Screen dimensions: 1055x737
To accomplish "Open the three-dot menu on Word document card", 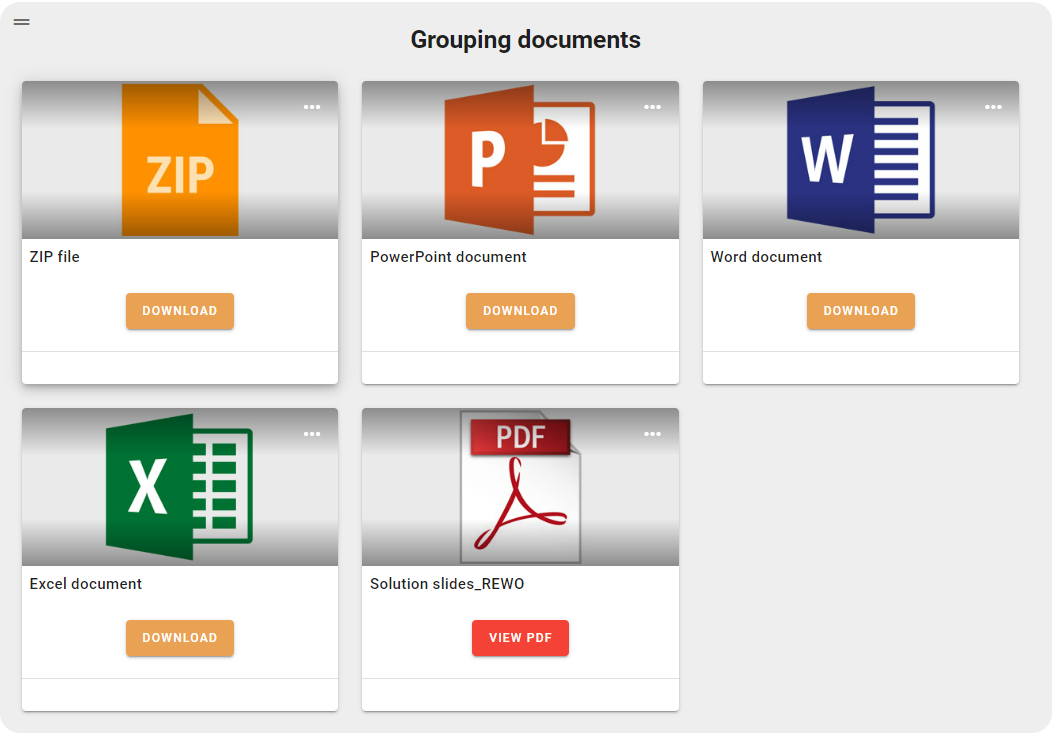I will [993, 107].
